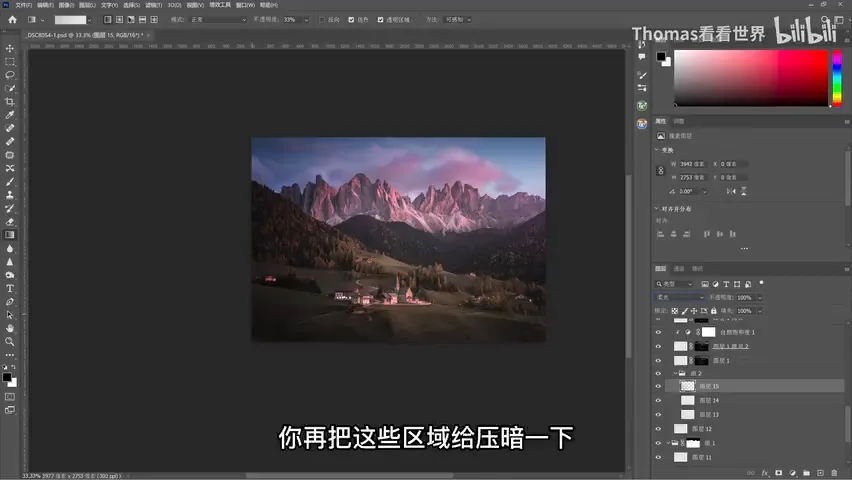Pick a color in the red color field
This screenshot has width=852, height=480.
751,78
